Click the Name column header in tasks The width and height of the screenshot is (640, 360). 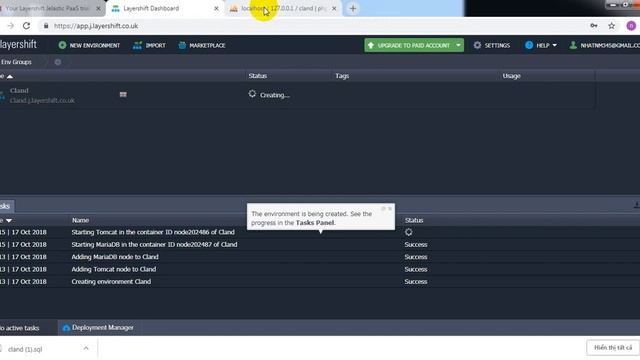click(80, 220)
